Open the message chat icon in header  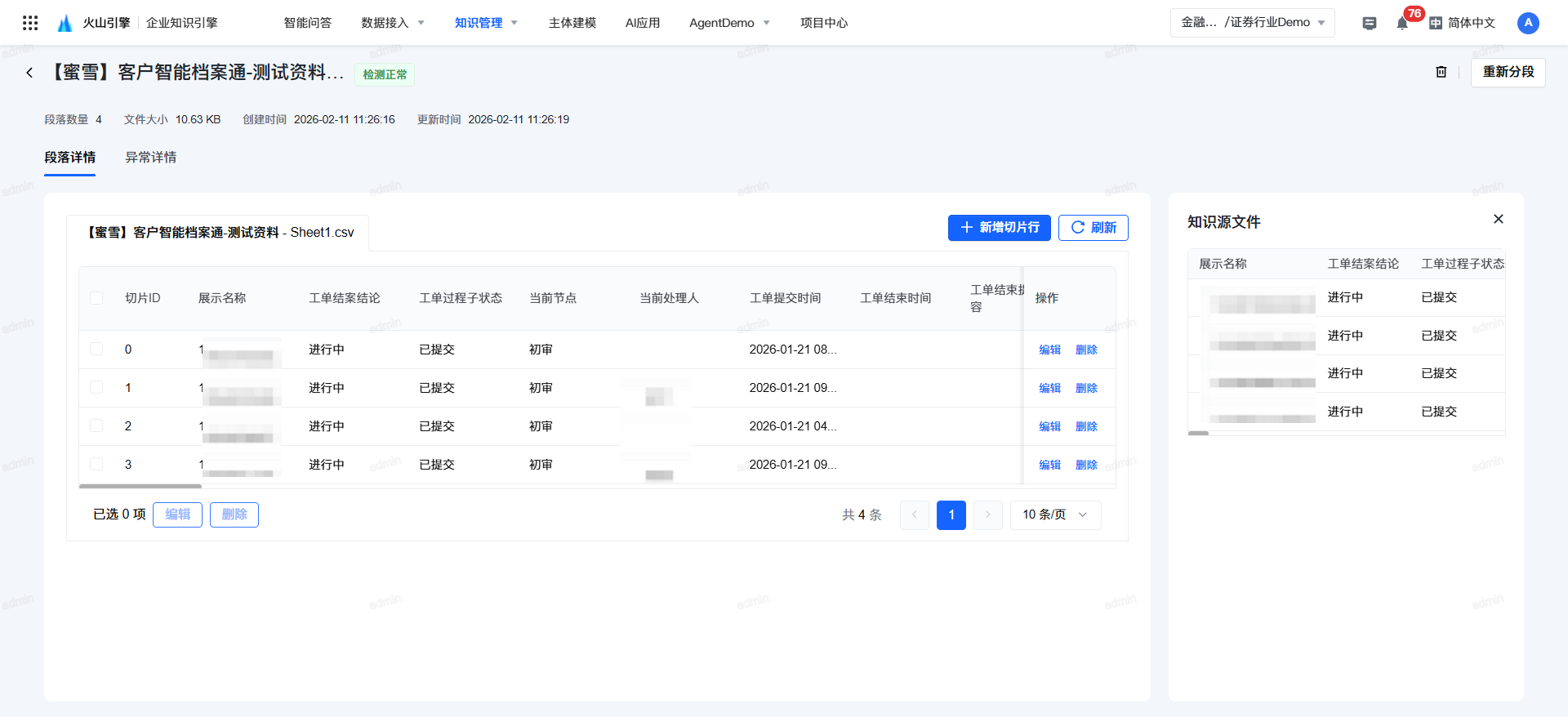click(x=1370, y=23)
